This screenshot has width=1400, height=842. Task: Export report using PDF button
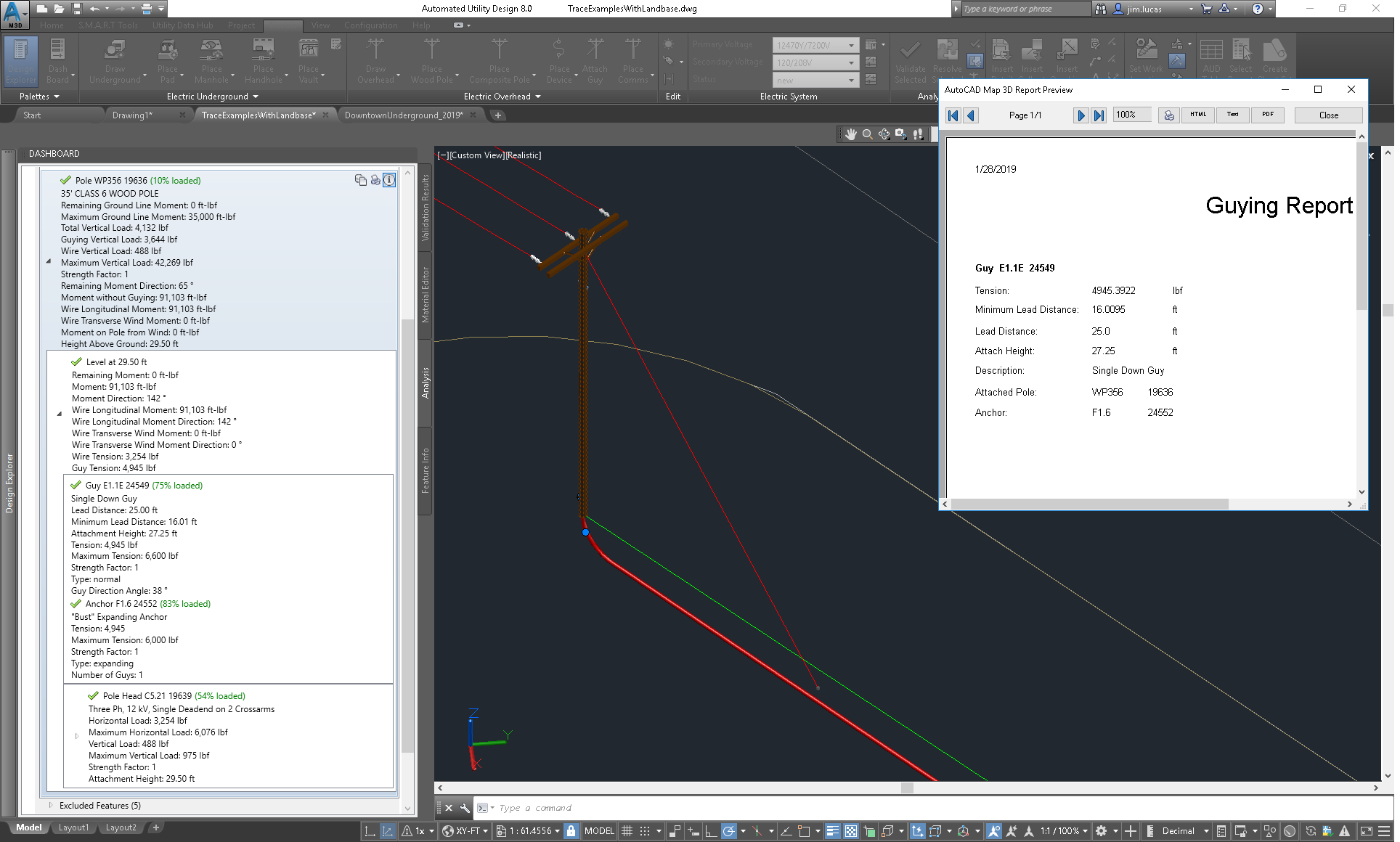pyautogui.click(x=1267, y=115)
